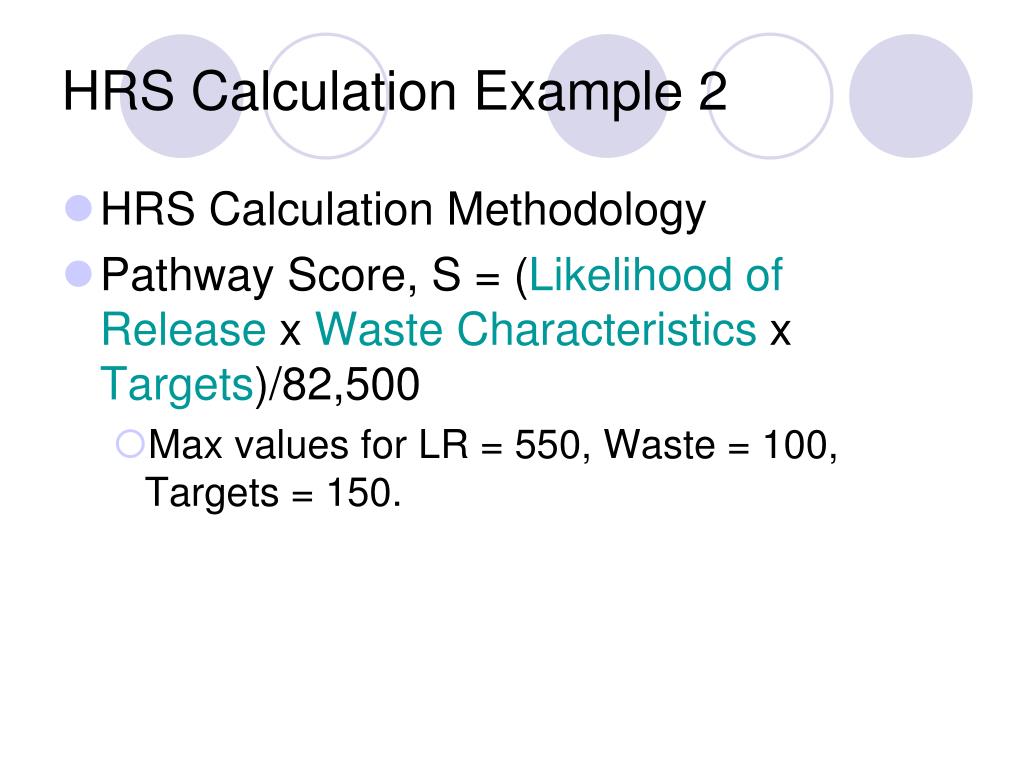The height and width of the screenshot is (768, 1024).
Task: Click the slide title HRS Calculation Example 2
Action: click(x=394, y=92)
